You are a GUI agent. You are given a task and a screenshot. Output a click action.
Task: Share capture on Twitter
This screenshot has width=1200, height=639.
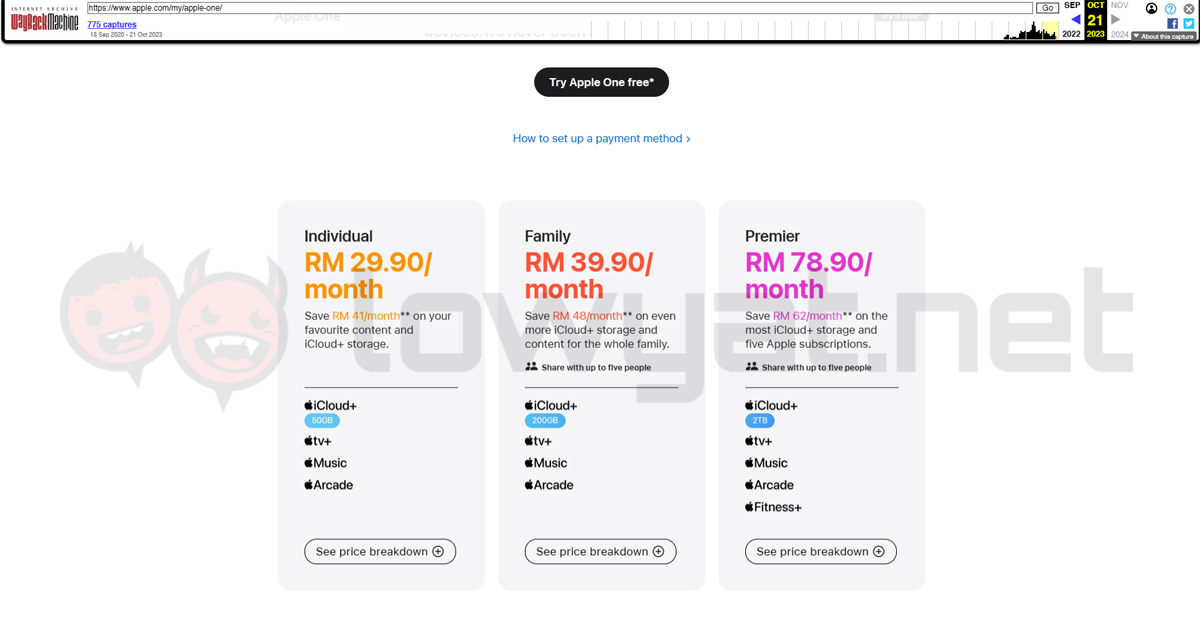click(1188, 23)
